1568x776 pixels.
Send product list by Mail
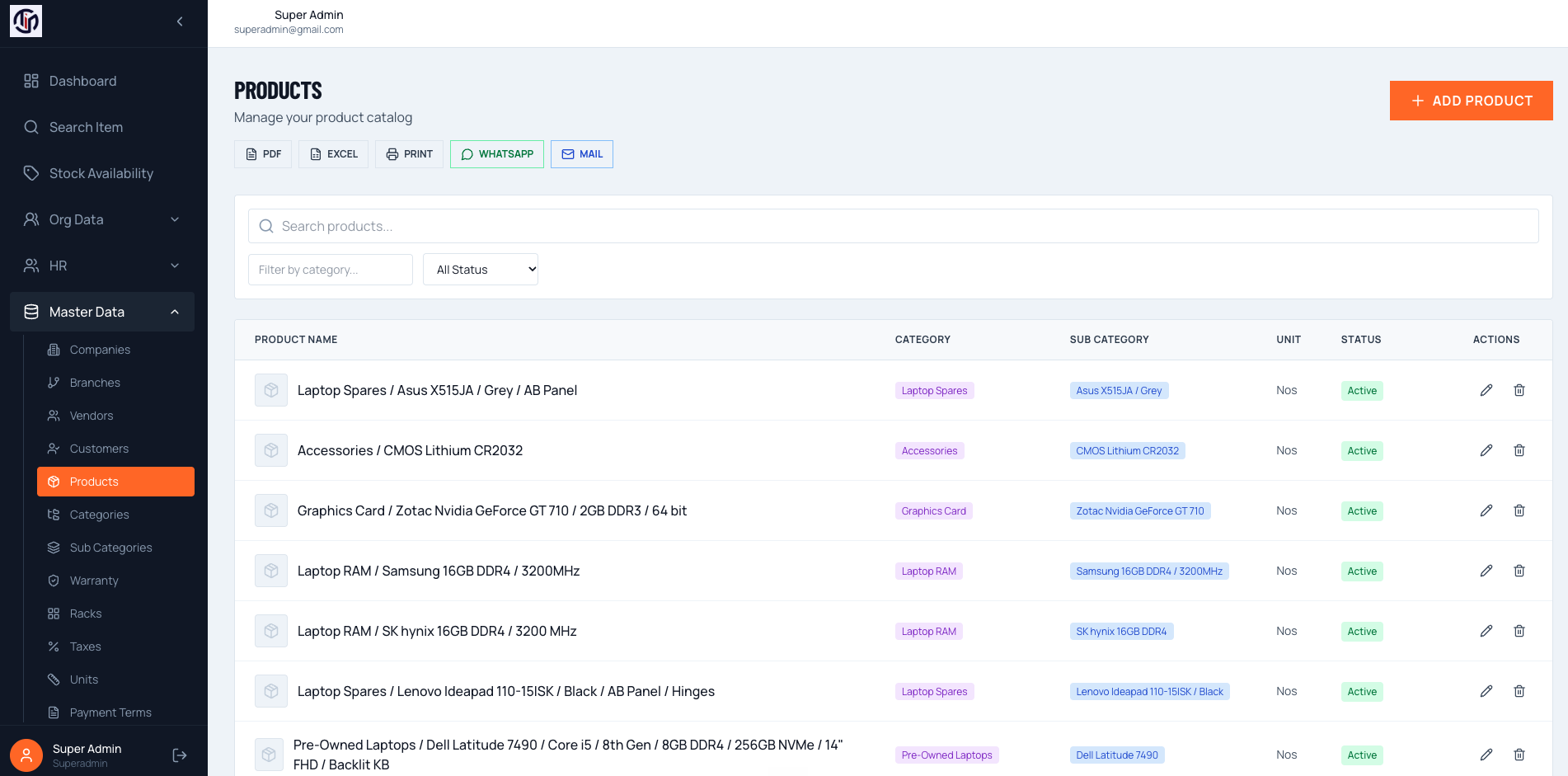[x=582, y=154]
